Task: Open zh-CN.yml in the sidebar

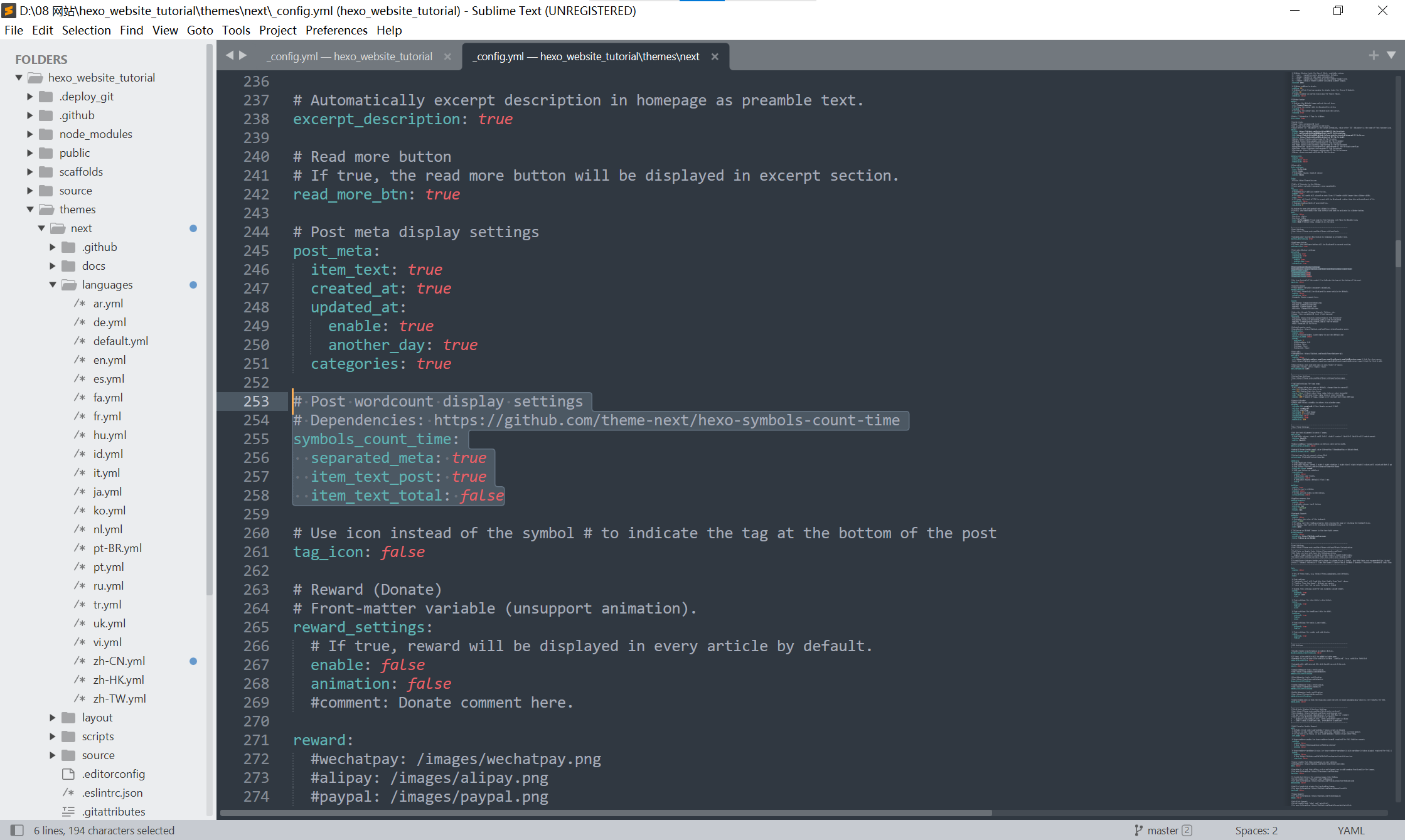Action: 119,661
